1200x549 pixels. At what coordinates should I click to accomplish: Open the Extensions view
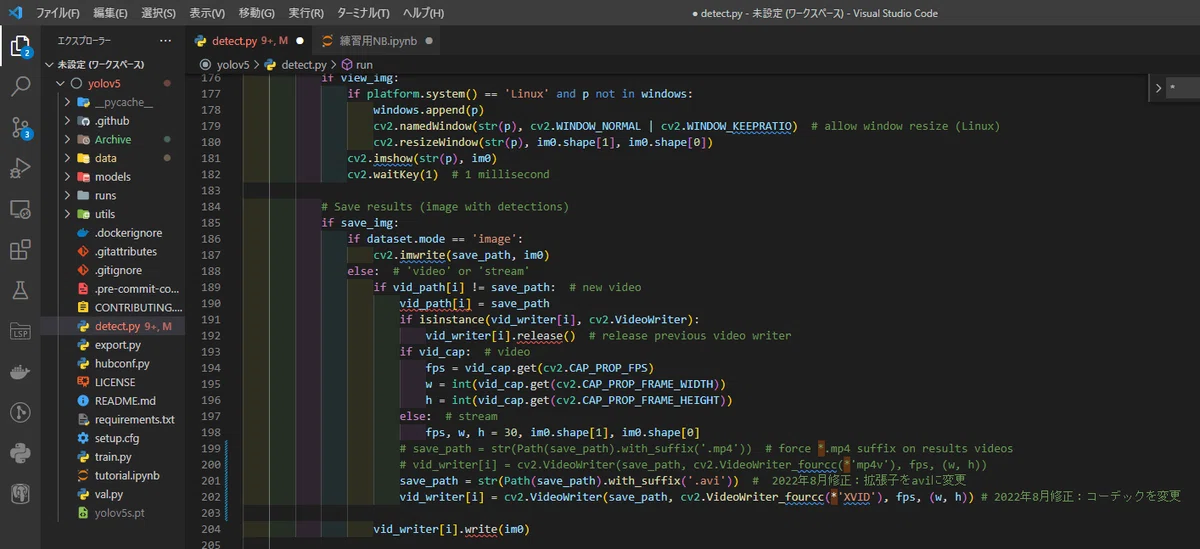pyautogui.click(x=20, y=249)
